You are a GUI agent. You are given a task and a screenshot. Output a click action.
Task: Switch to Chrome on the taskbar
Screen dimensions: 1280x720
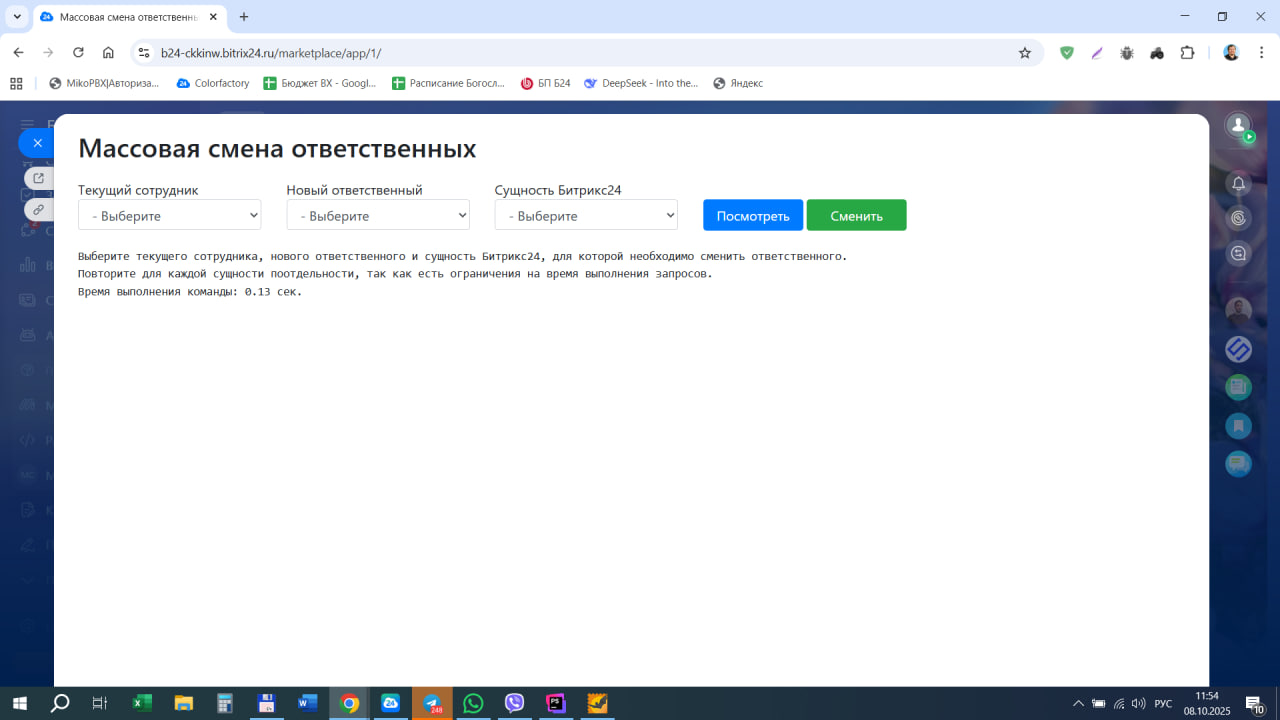pos(349,703)
